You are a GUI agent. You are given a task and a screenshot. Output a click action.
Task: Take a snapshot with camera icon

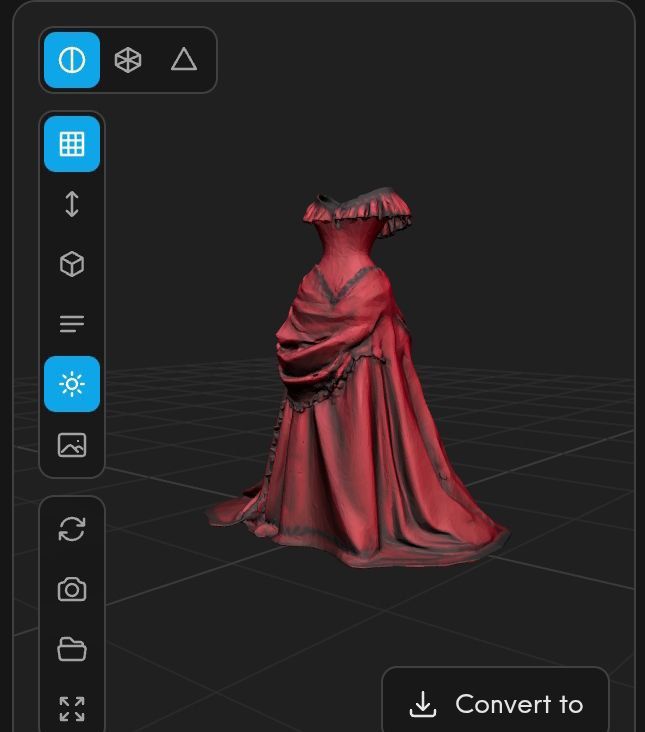click(x=72, y=589)
